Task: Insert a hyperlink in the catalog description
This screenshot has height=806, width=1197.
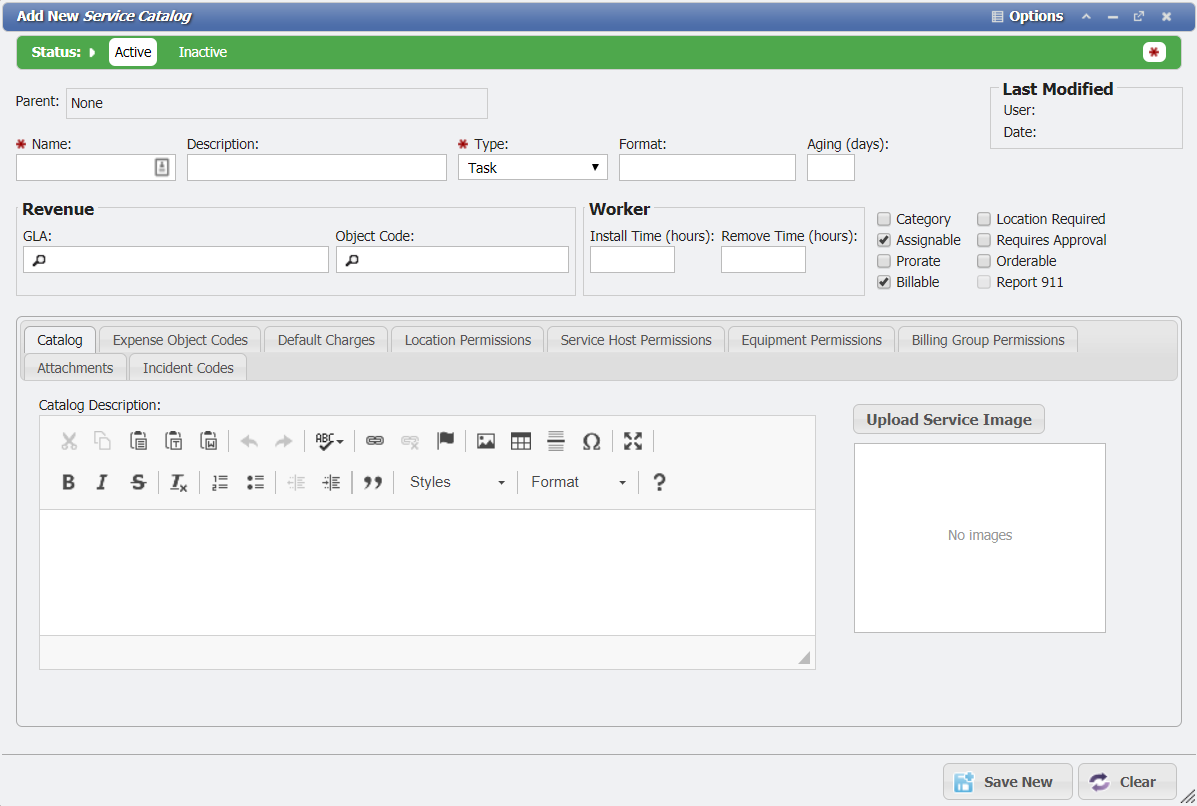Action: (x=374, y=440)
